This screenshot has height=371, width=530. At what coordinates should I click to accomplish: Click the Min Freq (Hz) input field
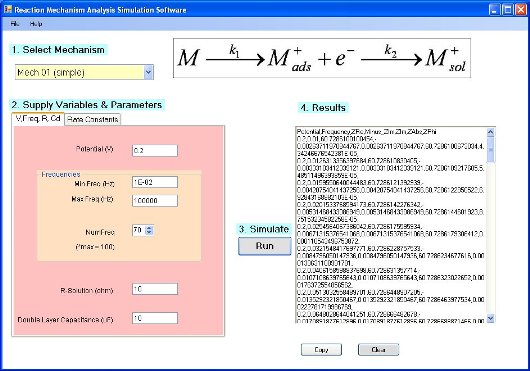[155, 182]
